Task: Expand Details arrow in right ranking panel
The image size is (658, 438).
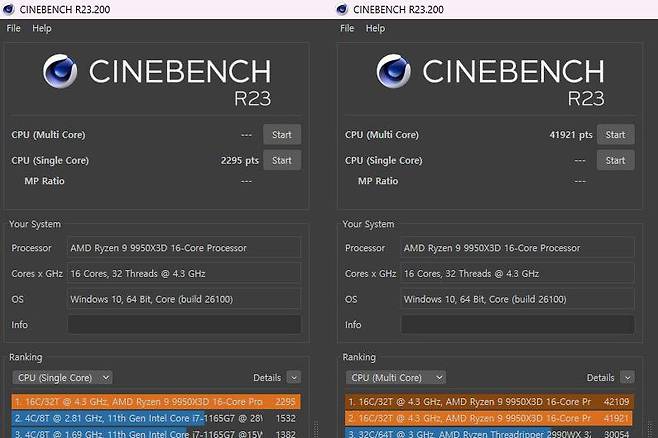Action: [627, 378]
